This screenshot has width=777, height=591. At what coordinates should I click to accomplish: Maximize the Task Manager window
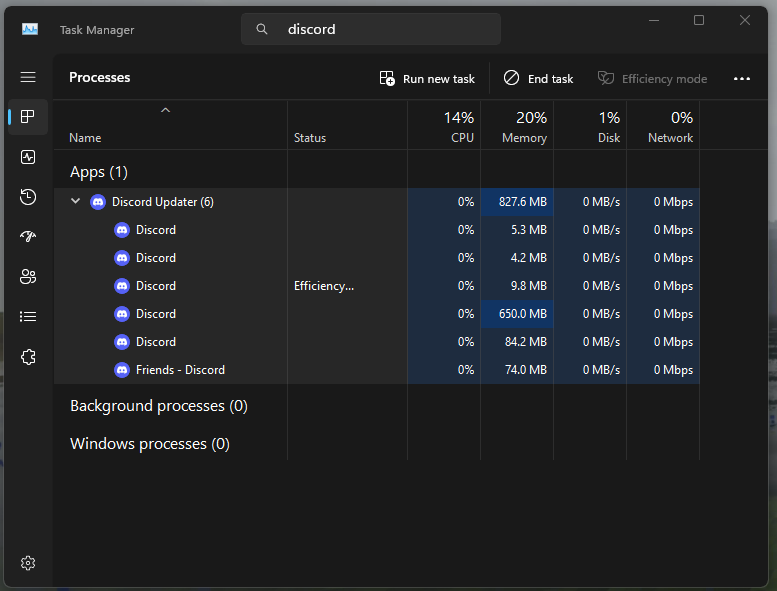point(699,20)
